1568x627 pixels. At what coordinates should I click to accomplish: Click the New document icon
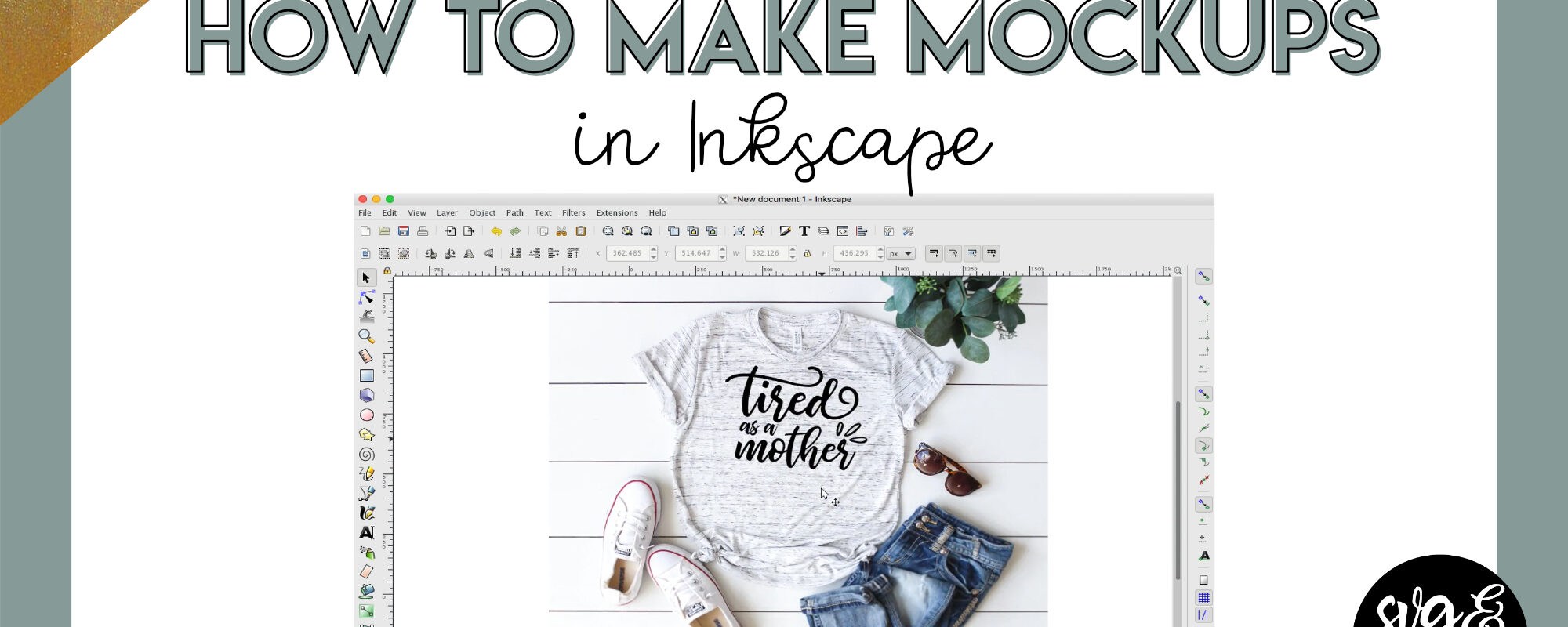click(365, 231)
